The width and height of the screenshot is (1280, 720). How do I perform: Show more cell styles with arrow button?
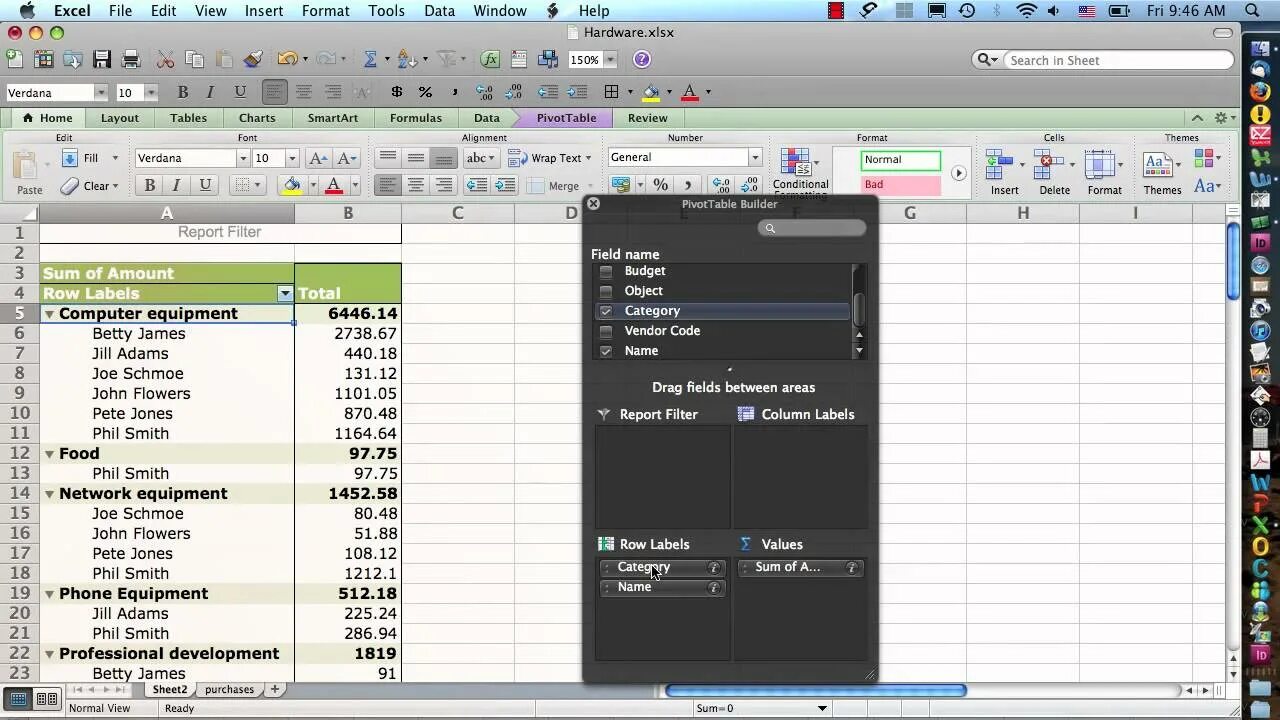coord(958,173)
